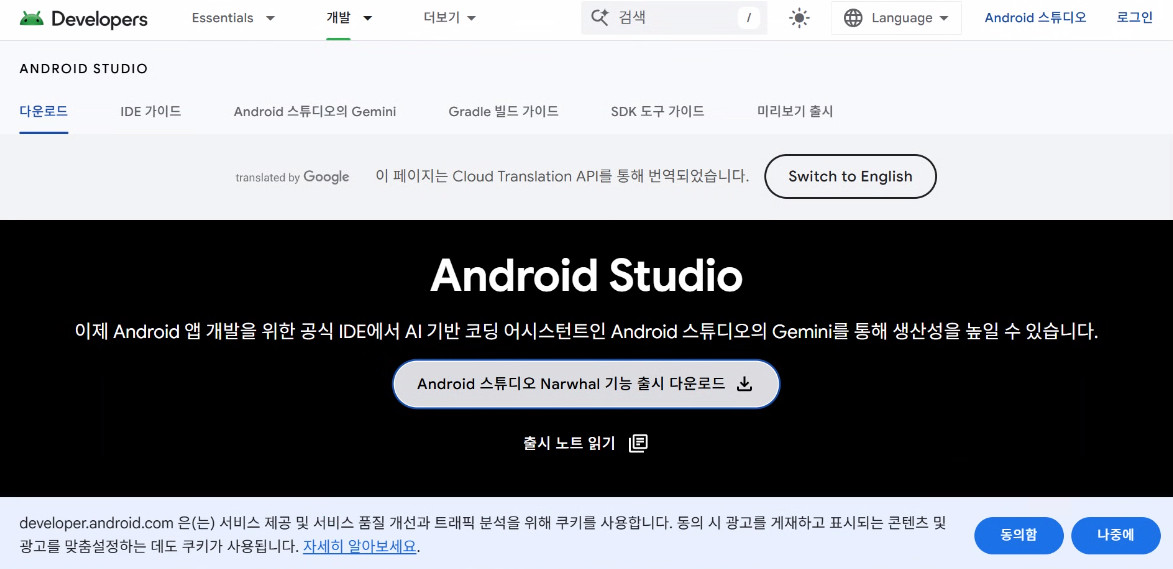Open the Android 스튜디오의 Gemini tab
The width and height of the screenshot is (1173, 569).
[315, 111]
